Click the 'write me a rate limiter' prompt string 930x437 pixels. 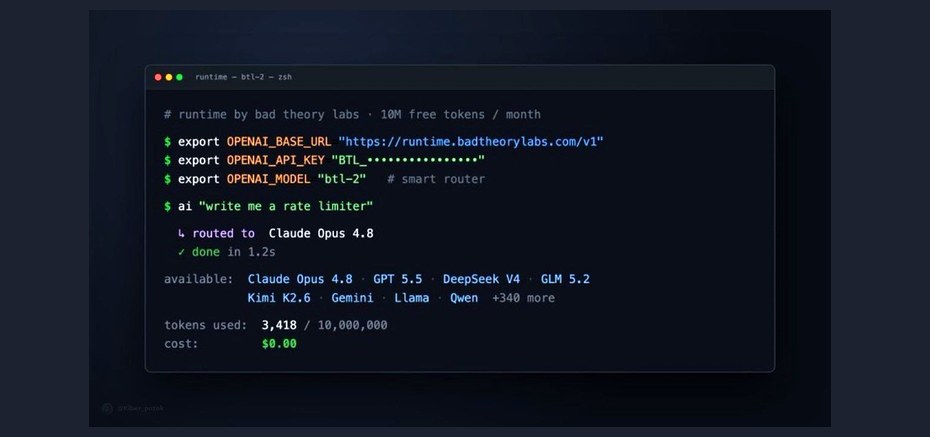coord(286,206)
